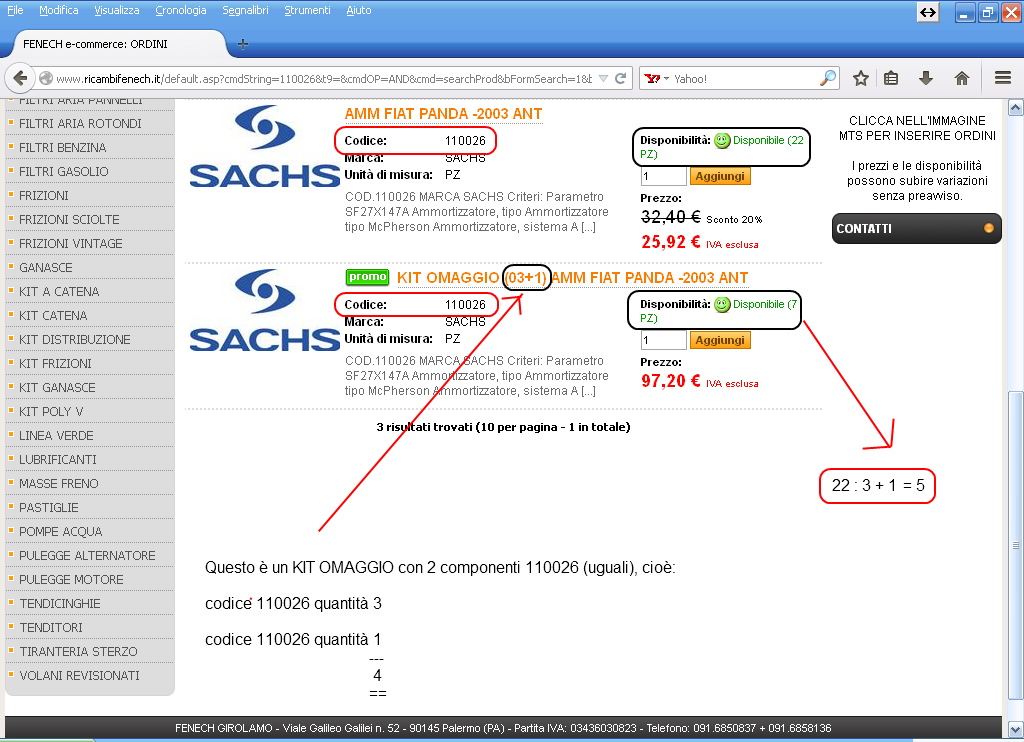Click scrollbar up arrow

click(x=1016, y=107)
